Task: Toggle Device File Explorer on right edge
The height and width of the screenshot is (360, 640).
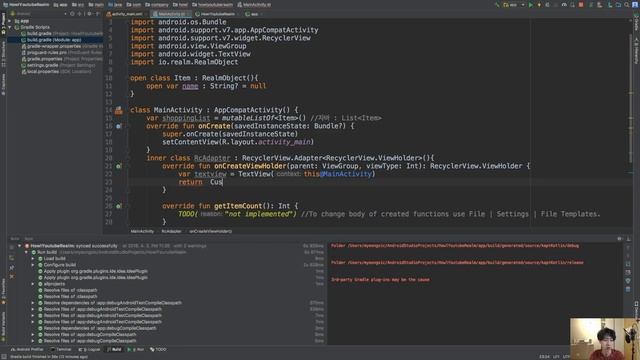Action: click(x=636, y=309)
